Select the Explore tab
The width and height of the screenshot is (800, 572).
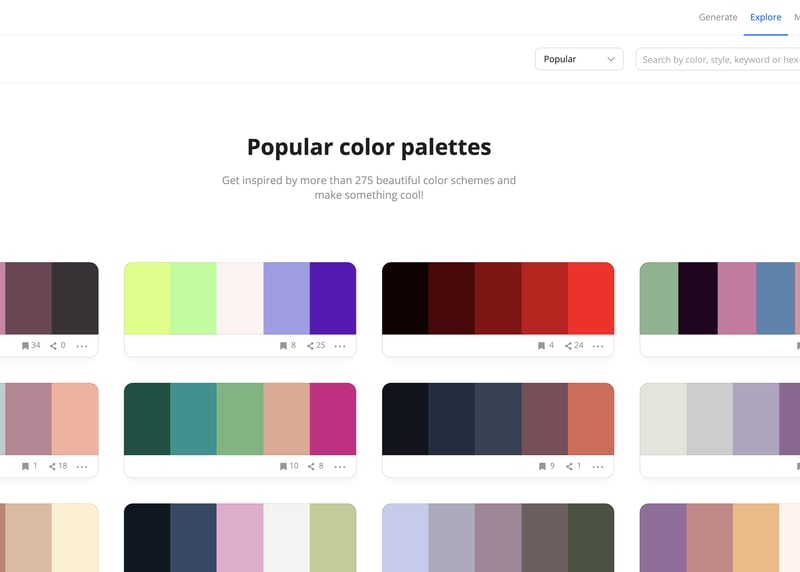point(765,17)
